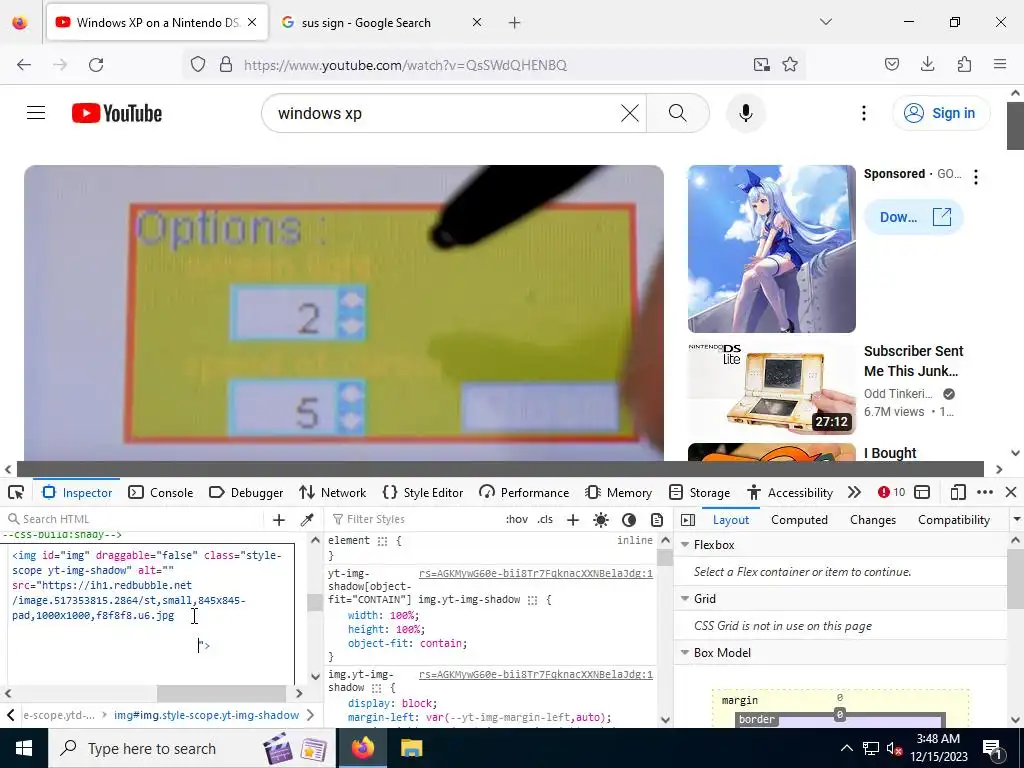Image resolution: width=1024 pixels, height=768 pixels.
Task: Open YouTube's guide hamburger menu
Action: click(x=36, y=113)
